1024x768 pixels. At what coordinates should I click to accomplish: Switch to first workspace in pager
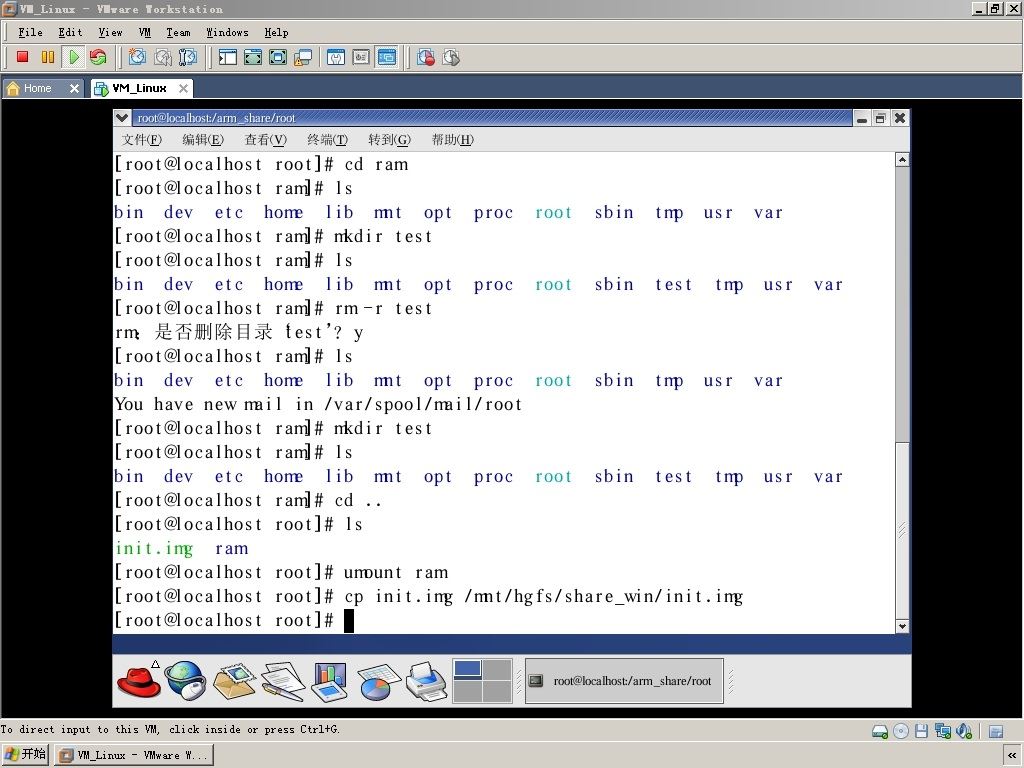(468, 669)
